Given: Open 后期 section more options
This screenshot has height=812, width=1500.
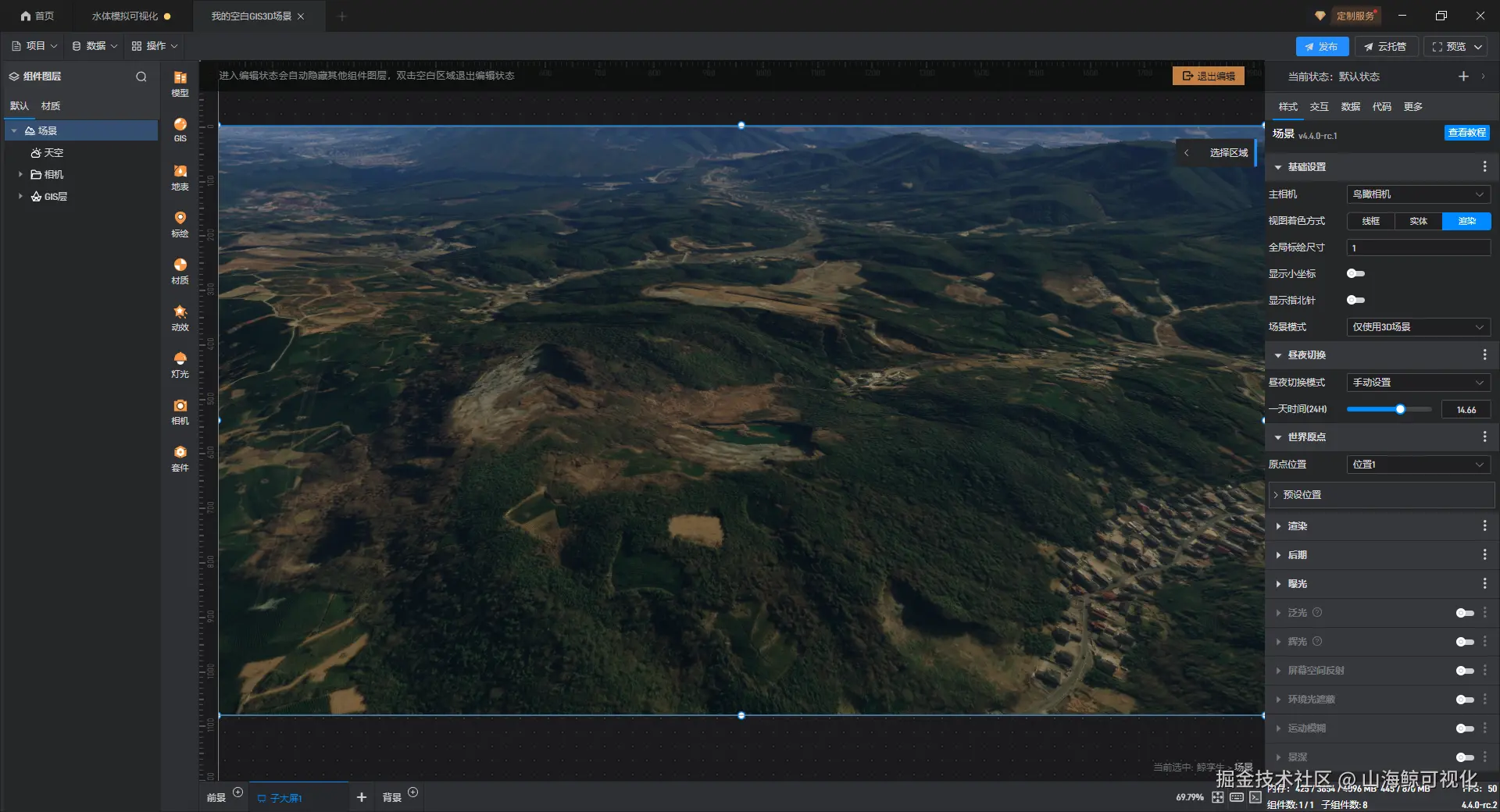Looking at the screenshot, I should click(1484, 554).
